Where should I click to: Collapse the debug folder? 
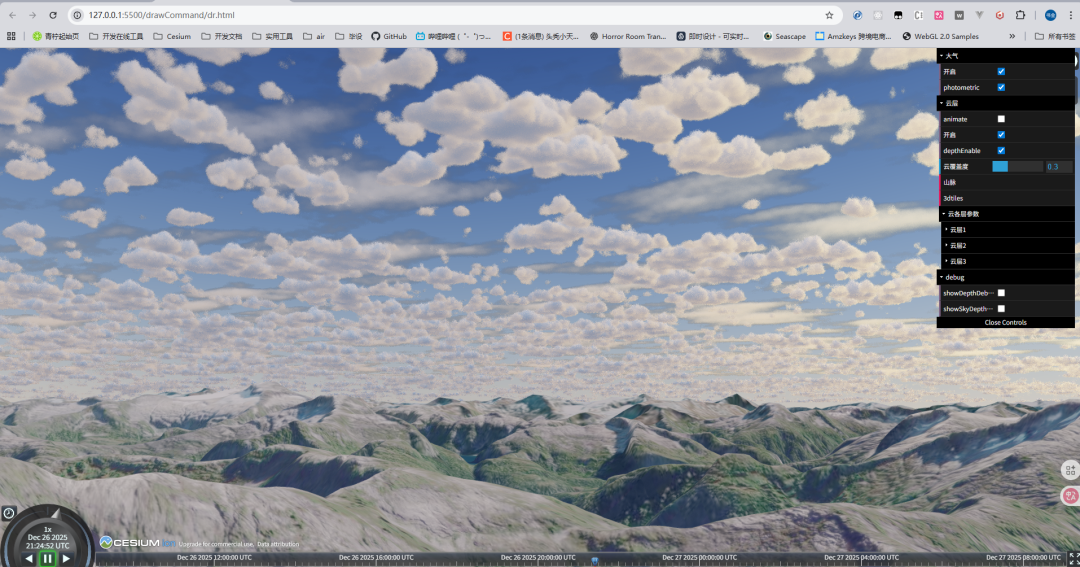click(1006, 277)
